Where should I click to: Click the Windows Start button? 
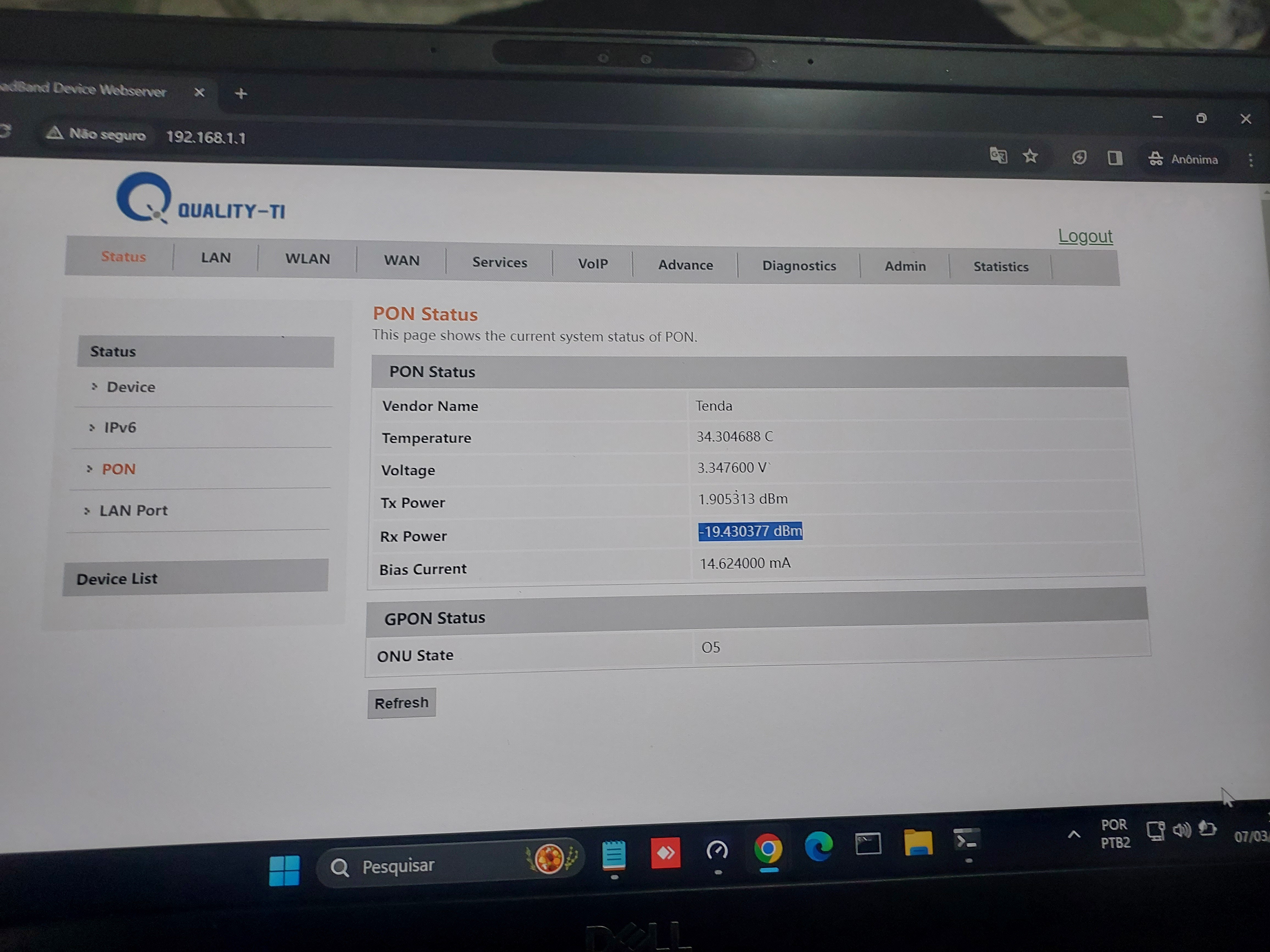[x=284, y=870]
